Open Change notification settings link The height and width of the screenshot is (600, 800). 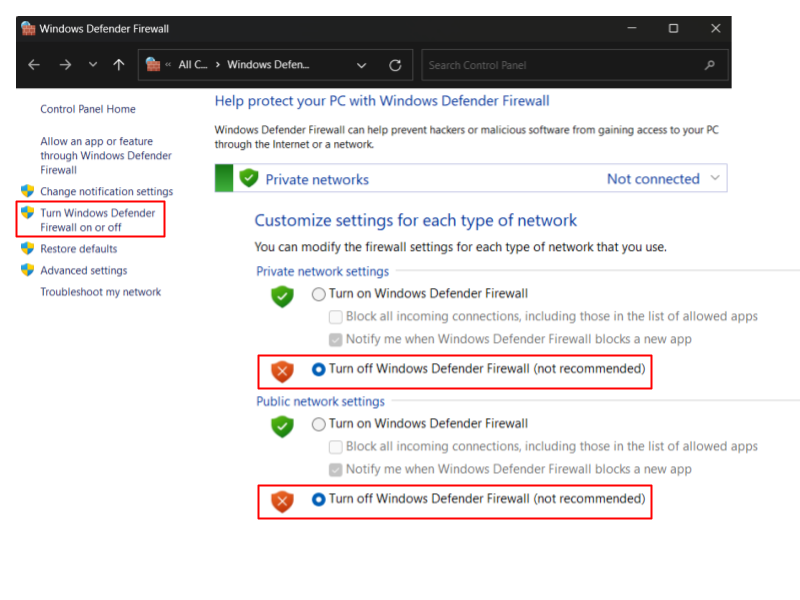point(107,191)
